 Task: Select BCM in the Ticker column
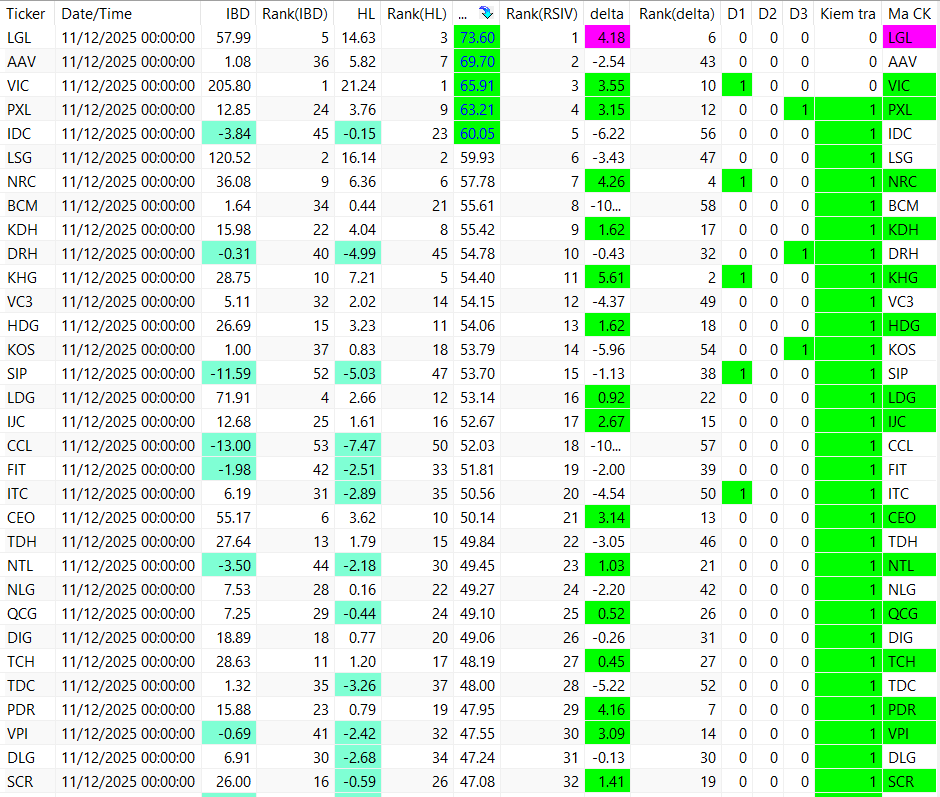(22, 206)
